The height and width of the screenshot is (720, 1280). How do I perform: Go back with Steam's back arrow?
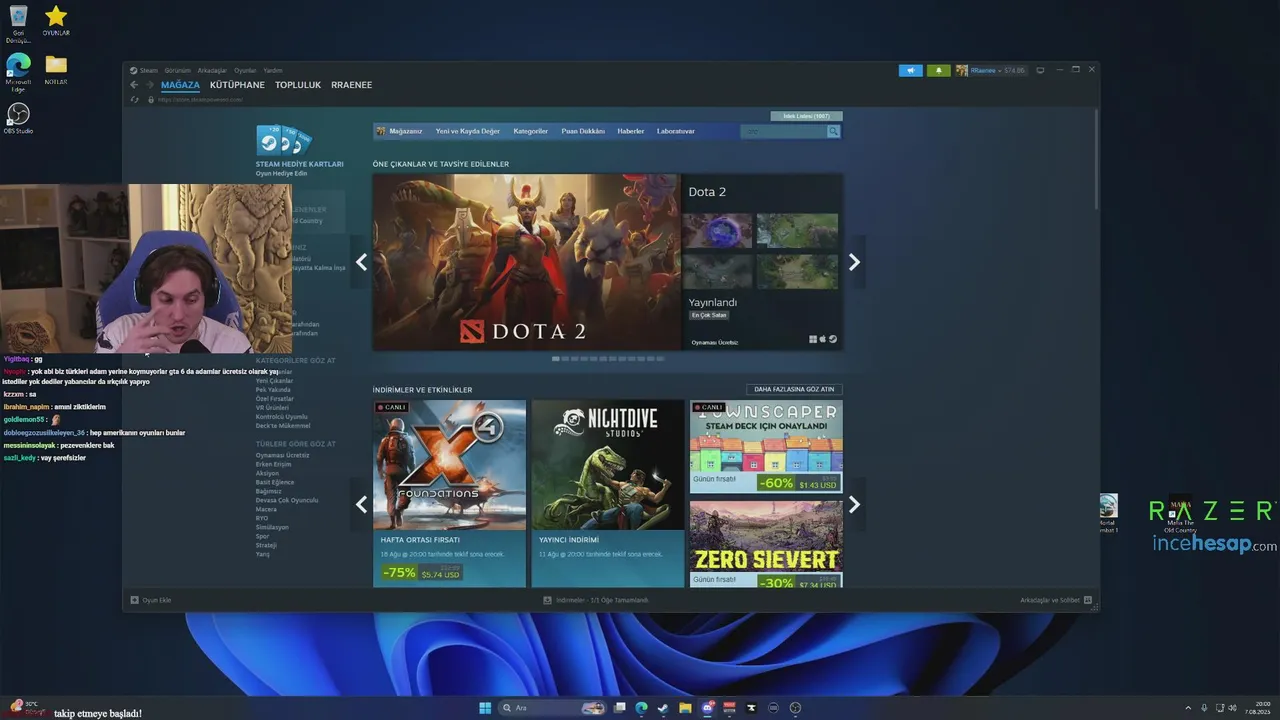135,85
